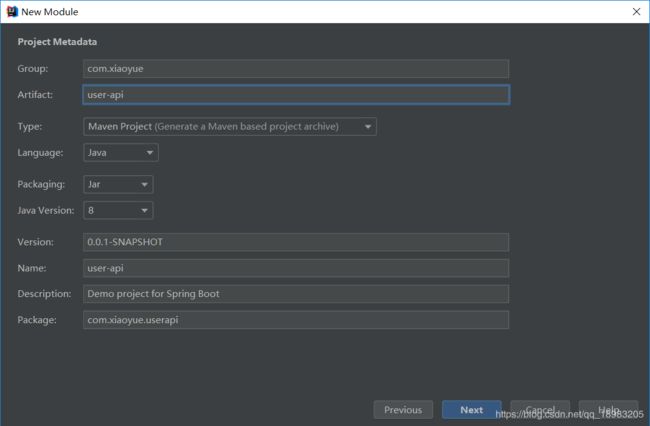The width and height of the screenshot is (650, 426).
Task: Open the Type dropdown for Maven Project
Action: (x=230, y=127)
